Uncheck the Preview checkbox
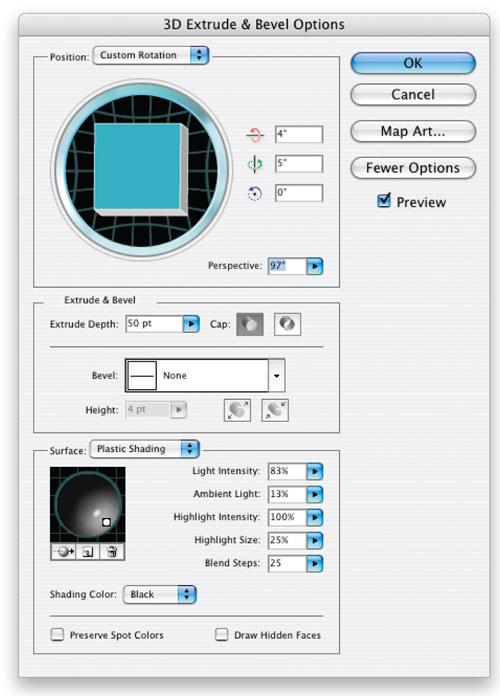The width and height of the screenshot is (500, 696). pyautogui.click(x=384, y=201)
